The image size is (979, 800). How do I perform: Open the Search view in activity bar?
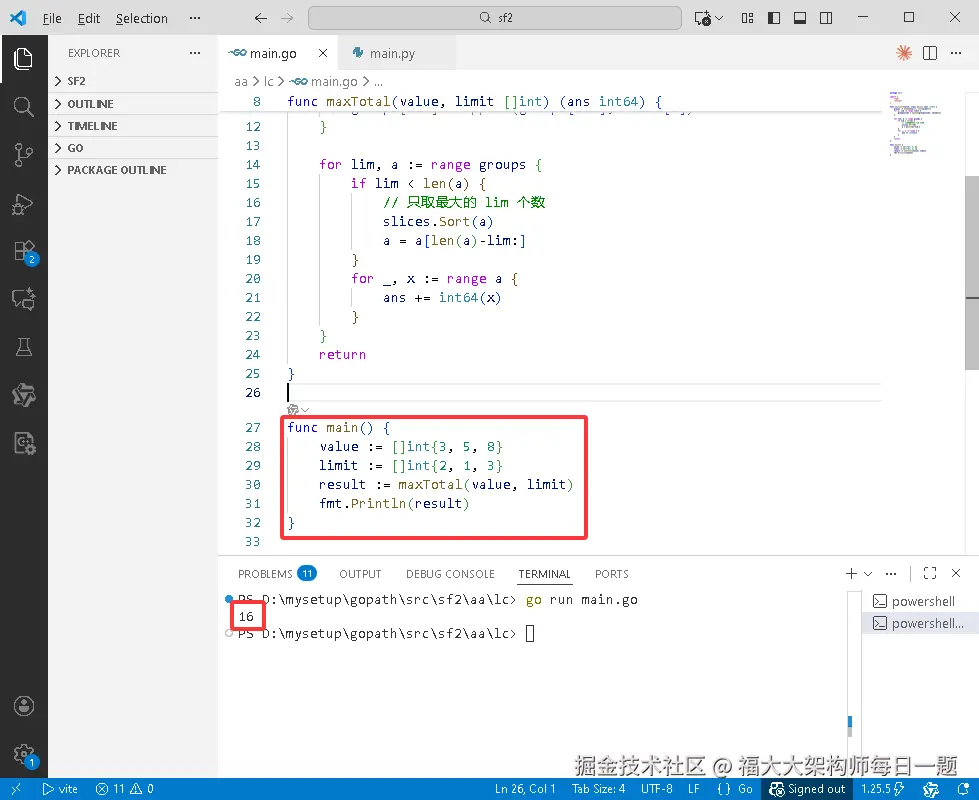(x=24, y=107)
